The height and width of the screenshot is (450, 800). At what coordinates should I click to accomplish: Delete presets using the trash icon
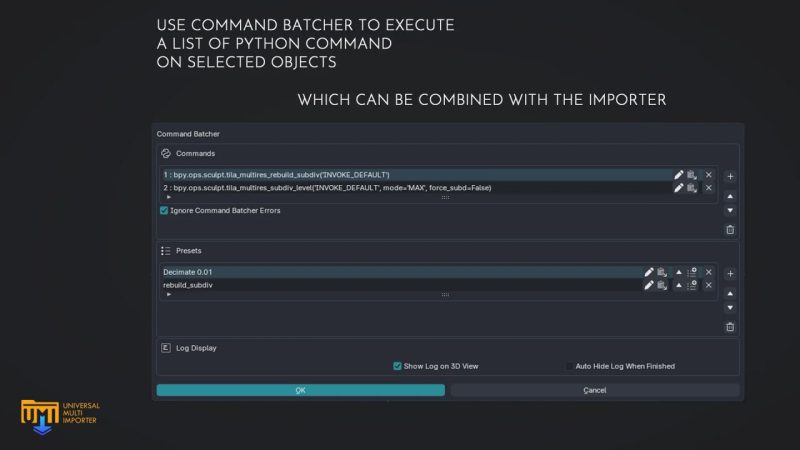coord(730,326)
